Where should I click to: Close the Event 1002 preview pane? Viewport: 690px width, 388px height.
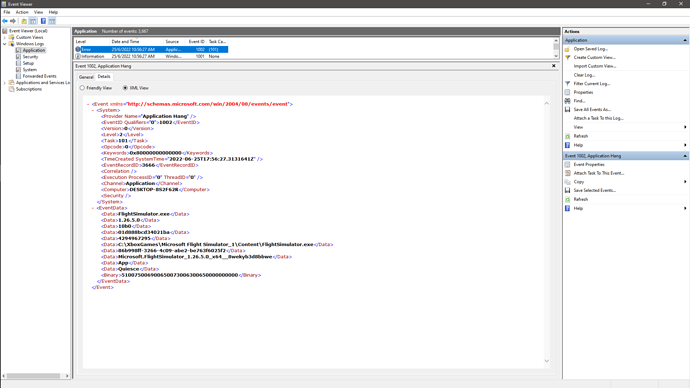(554, 66)
